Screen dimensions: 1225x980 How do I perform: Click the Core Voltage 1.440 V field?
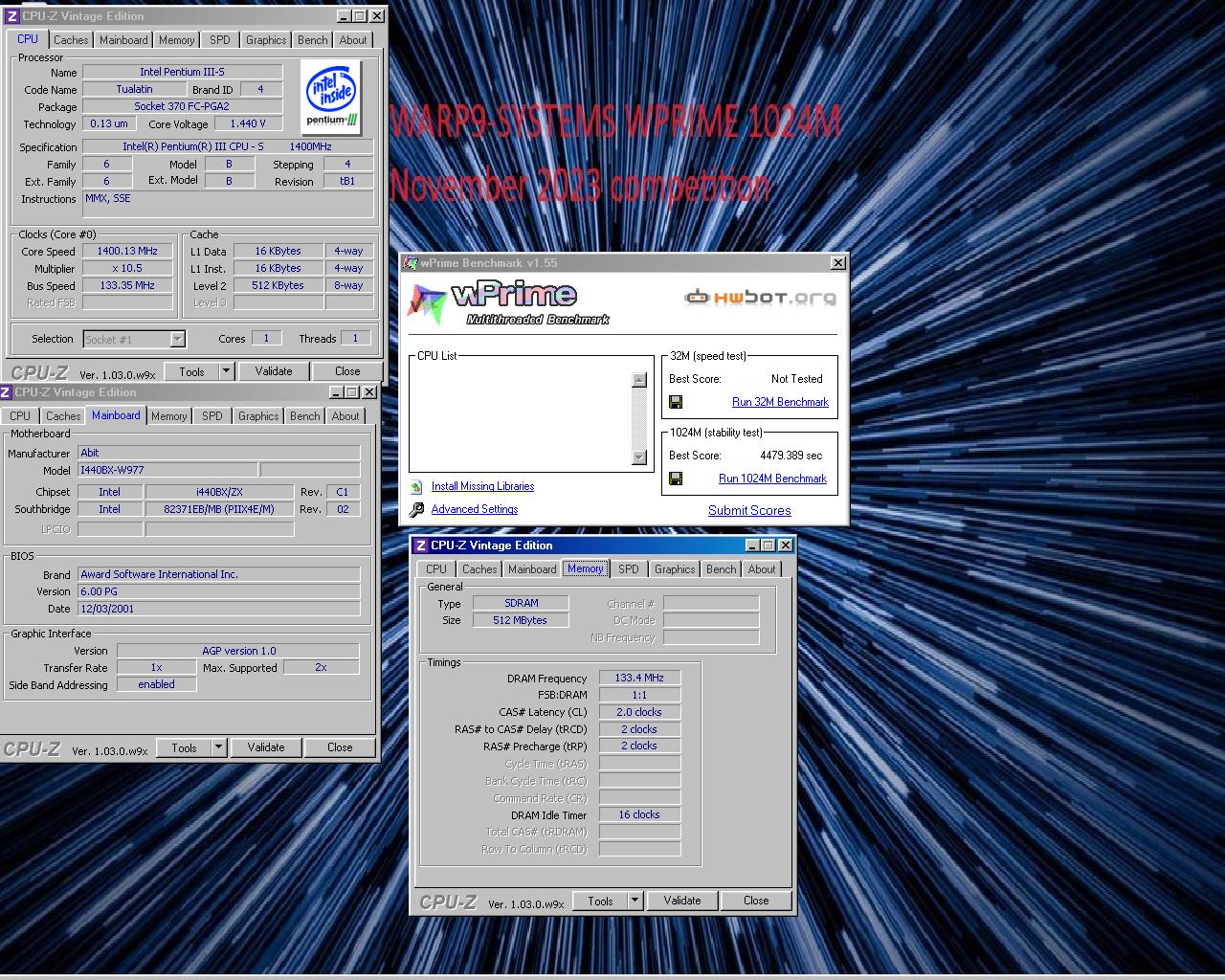click(x=249, y=123)
